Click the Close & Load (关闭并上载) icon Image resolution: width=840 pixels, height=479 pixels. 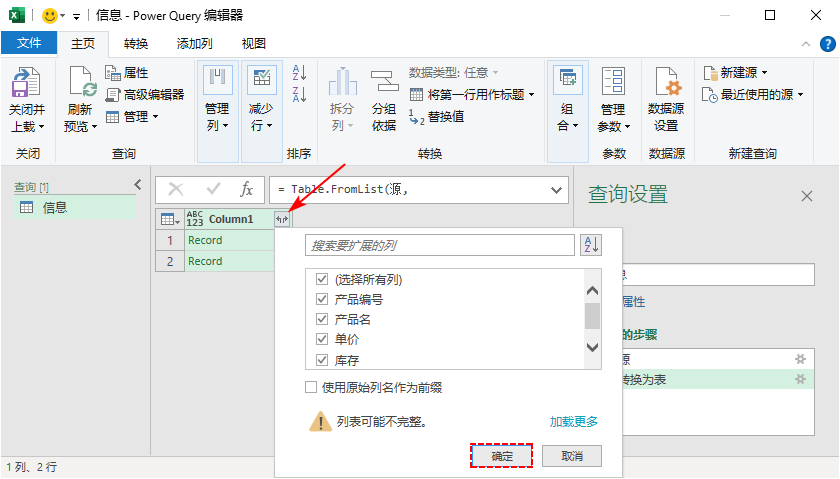pyautogui.click(x=26, y=83)
